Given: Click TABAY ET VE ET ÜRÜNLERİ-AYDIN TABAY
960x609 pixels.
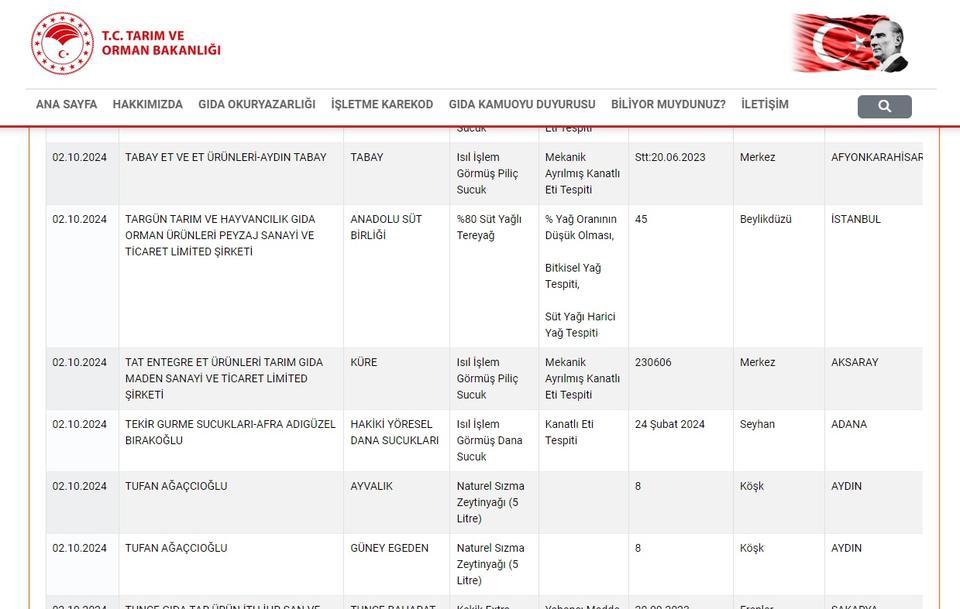Looking at the screenshot, I should coord(226,157).
